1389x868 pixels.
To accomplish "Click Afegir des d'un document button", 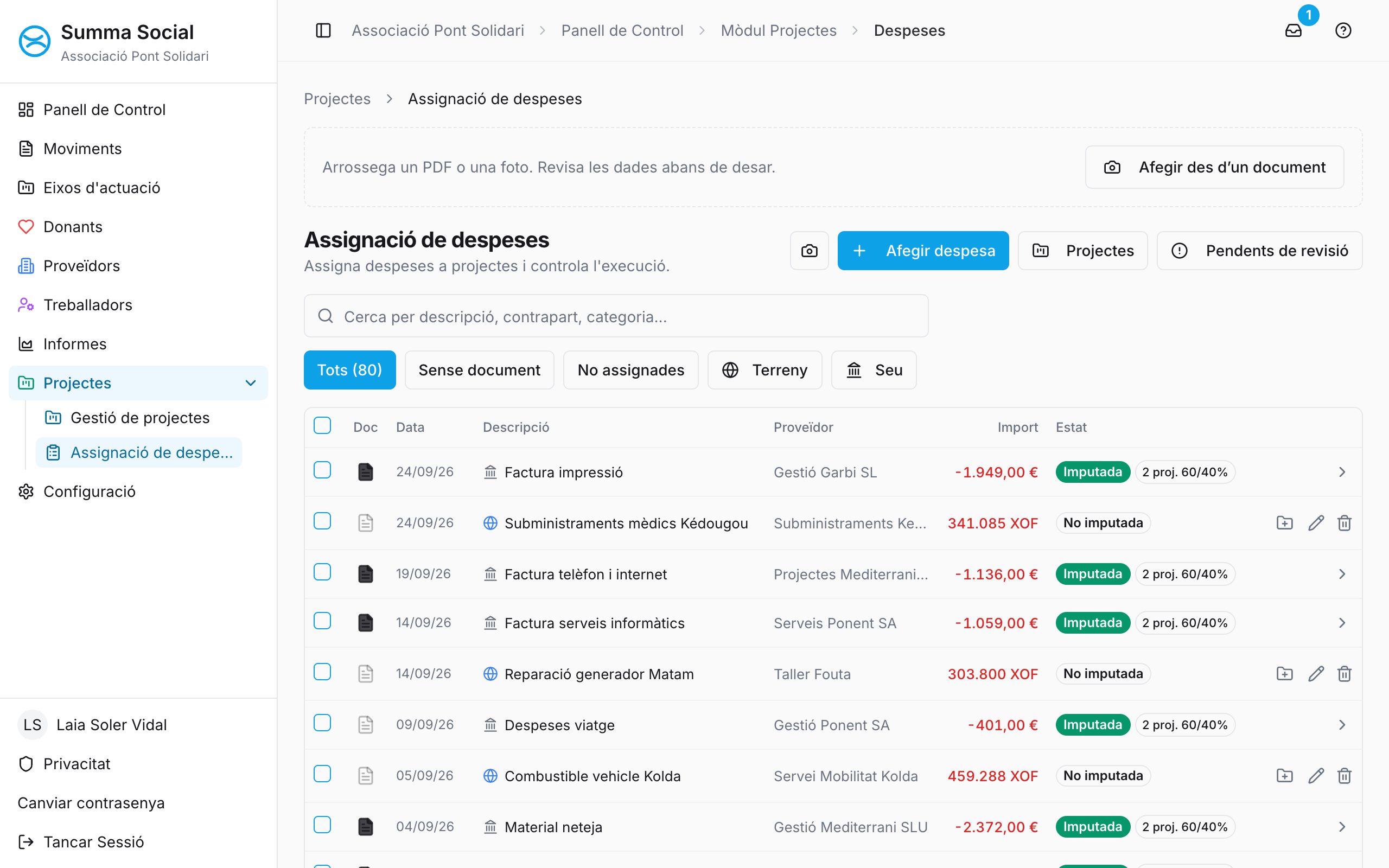I will point(1214,167).
